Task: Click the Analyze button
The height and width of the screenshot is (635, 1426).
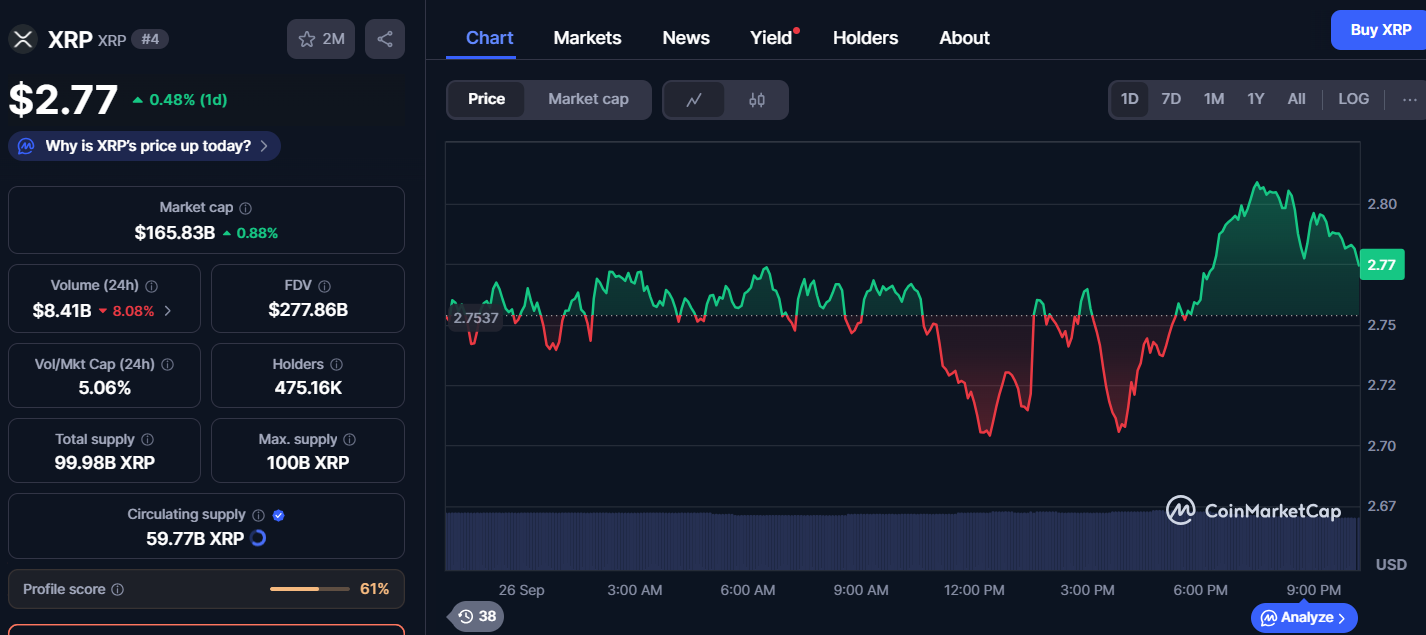Action: click(x=1304, y=617)
